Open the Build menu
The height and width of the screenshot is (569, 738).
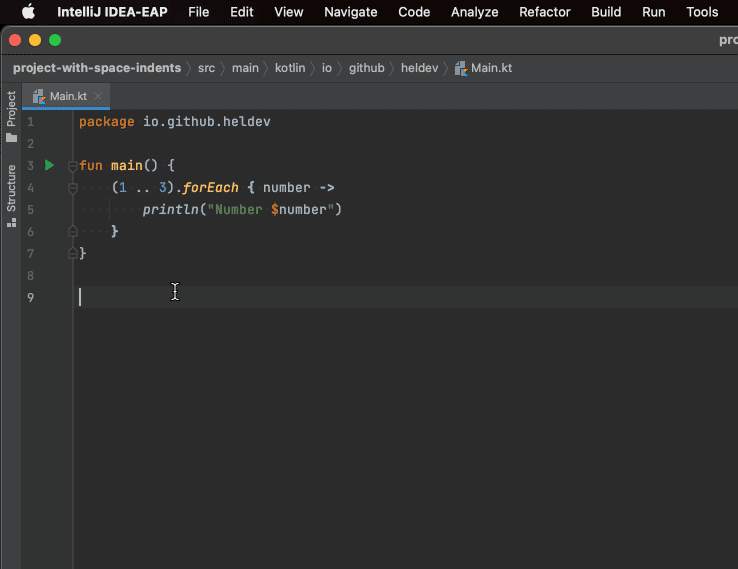[606, 12]
